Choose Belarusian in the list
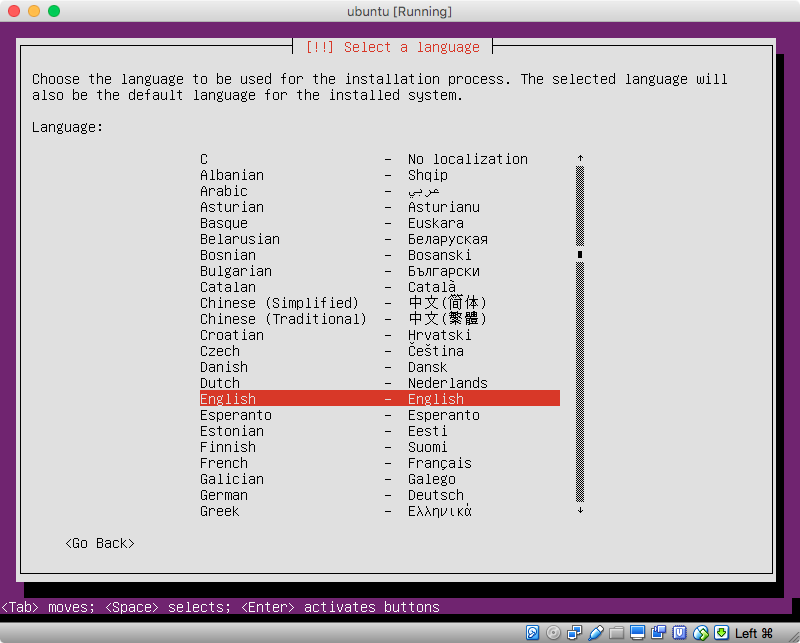The height and width of the screenshot is (643, 800). (x=380, y=239)
